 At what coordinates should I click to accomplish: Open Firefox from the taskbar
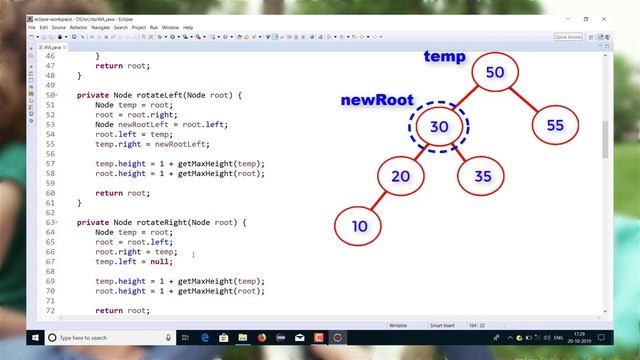click(x=262, y=338)
